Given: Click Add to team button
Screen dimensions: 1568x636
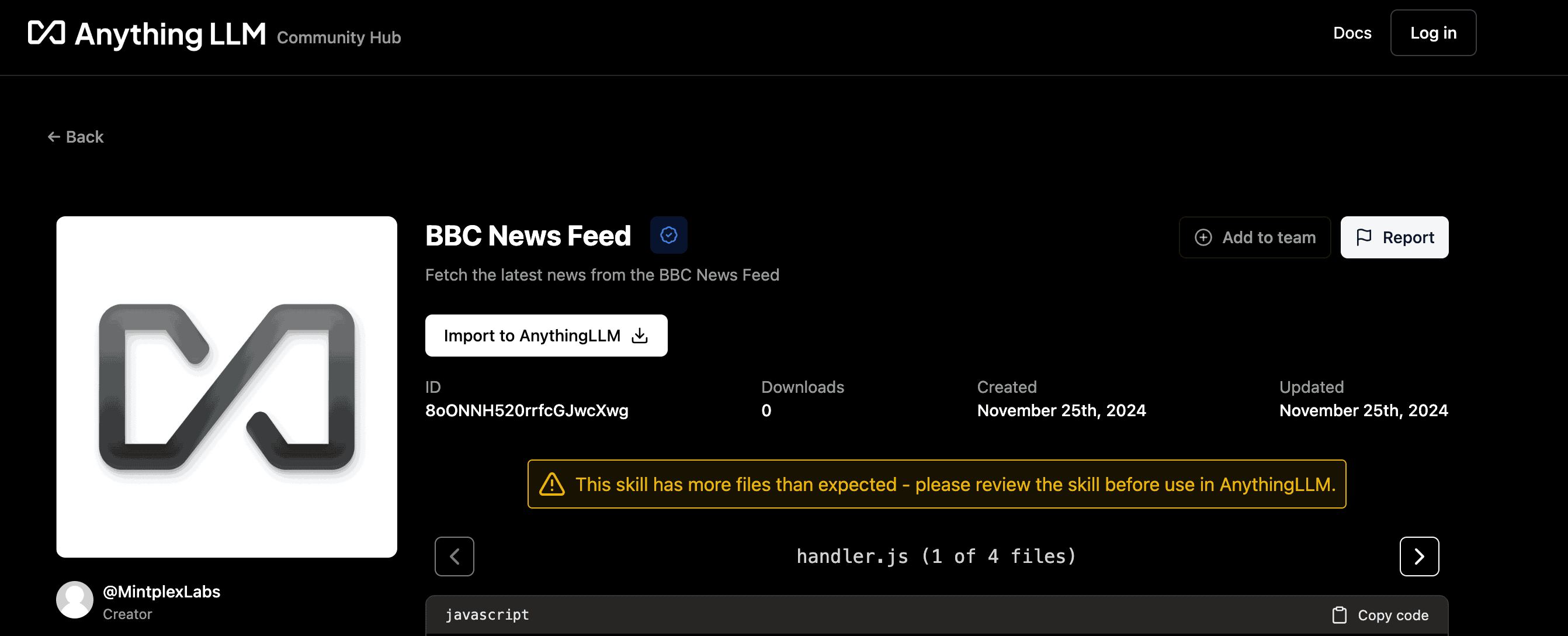Looking at the screenshot, I should tap(1254, 237).
